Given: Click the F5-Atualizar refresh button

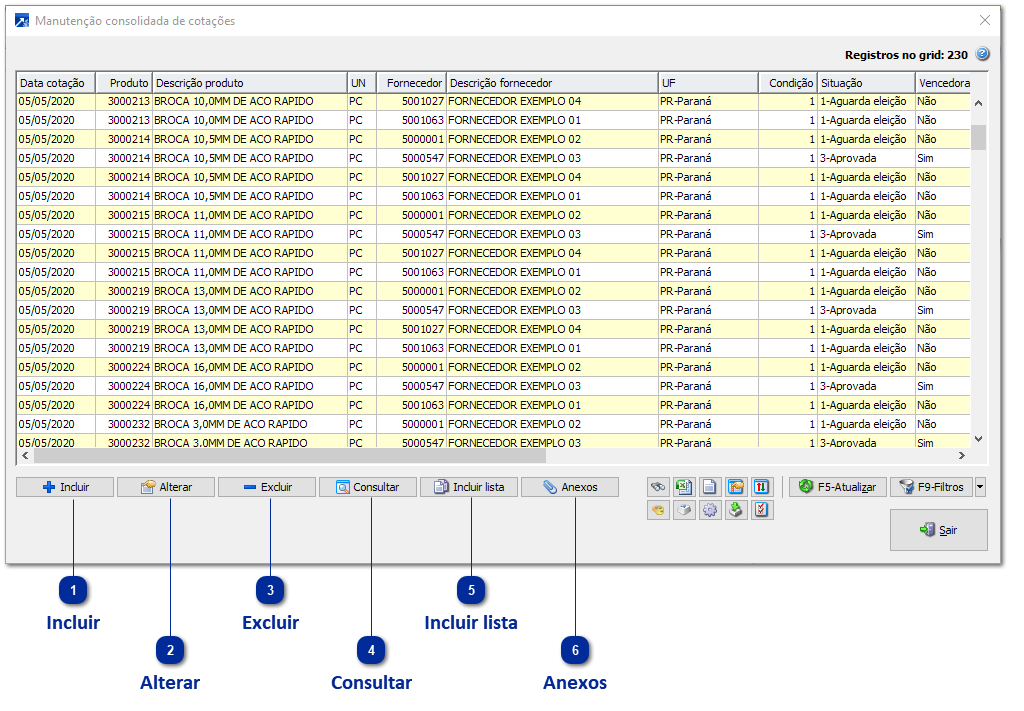Looking at the screenshot, I should click(x=838, y=487).
